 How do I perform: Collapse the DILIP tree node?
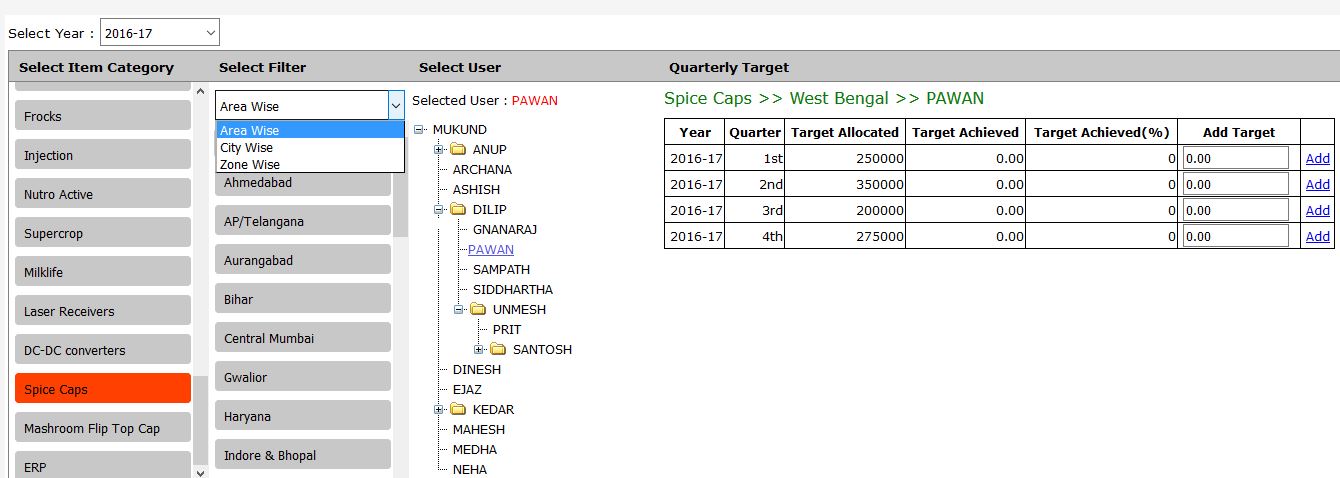pyautogui.click(x=438, y=210)
